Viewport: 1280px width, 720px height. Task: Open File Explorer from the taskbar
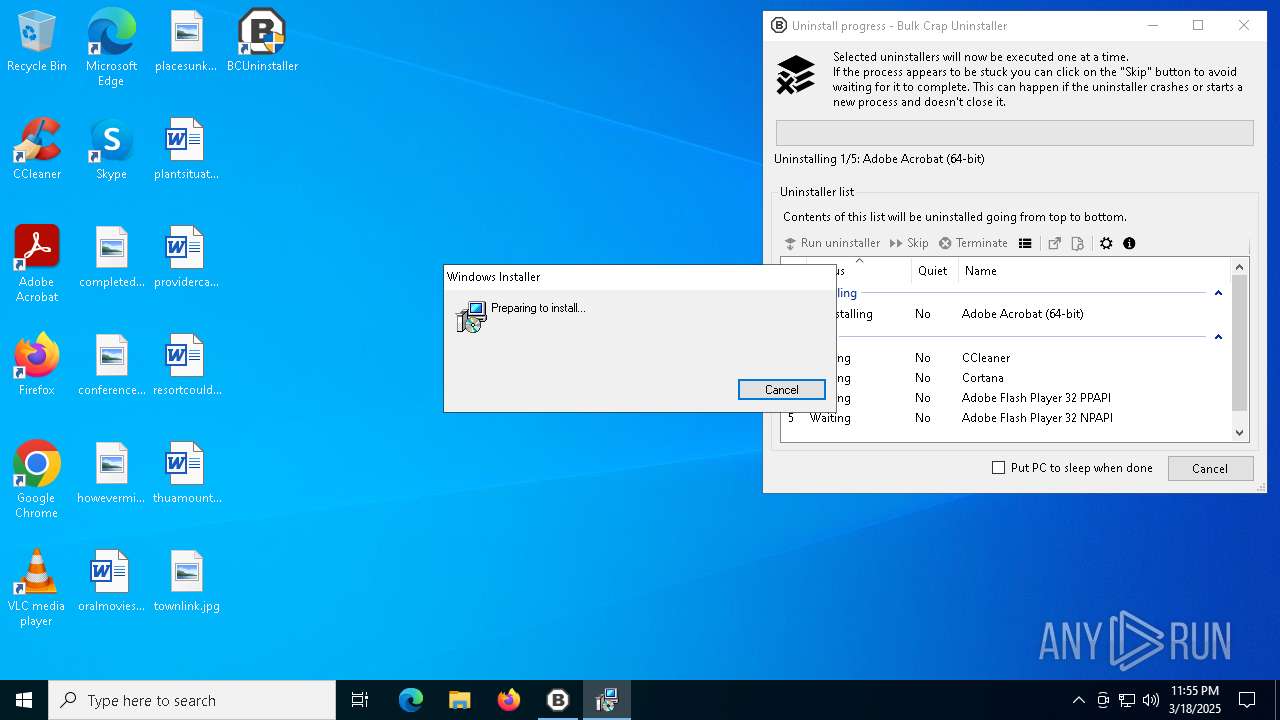[x=459, y=700]
